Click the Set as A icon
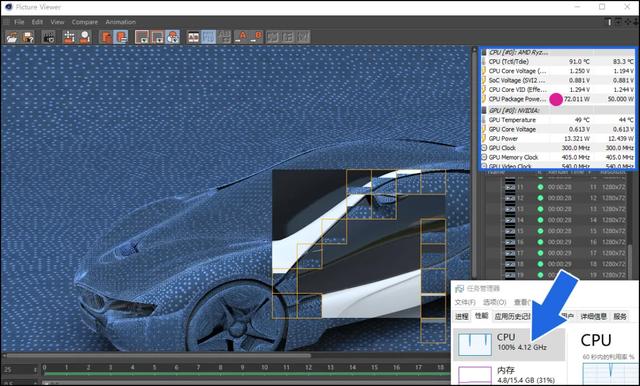Image resolution: width=640 pixels, height=386 pixels. pos(242,37)
